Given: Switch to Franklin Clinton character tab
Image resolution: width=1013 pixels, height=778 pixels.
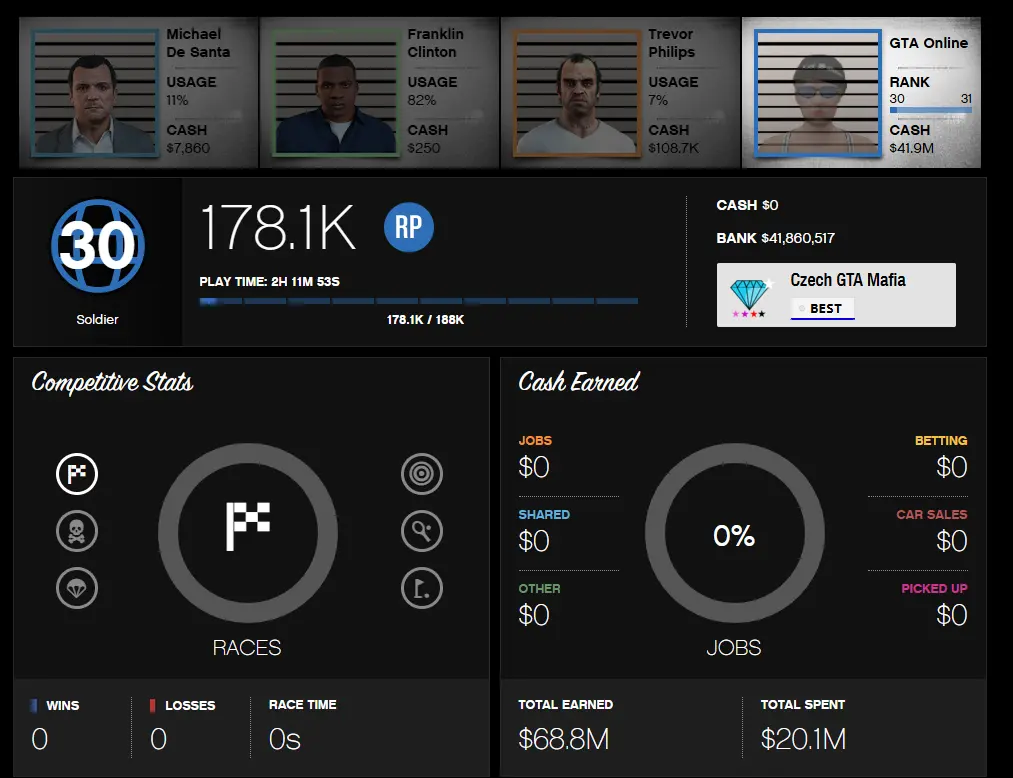Looking at the screenshot, I should click(x=379, y=92).
